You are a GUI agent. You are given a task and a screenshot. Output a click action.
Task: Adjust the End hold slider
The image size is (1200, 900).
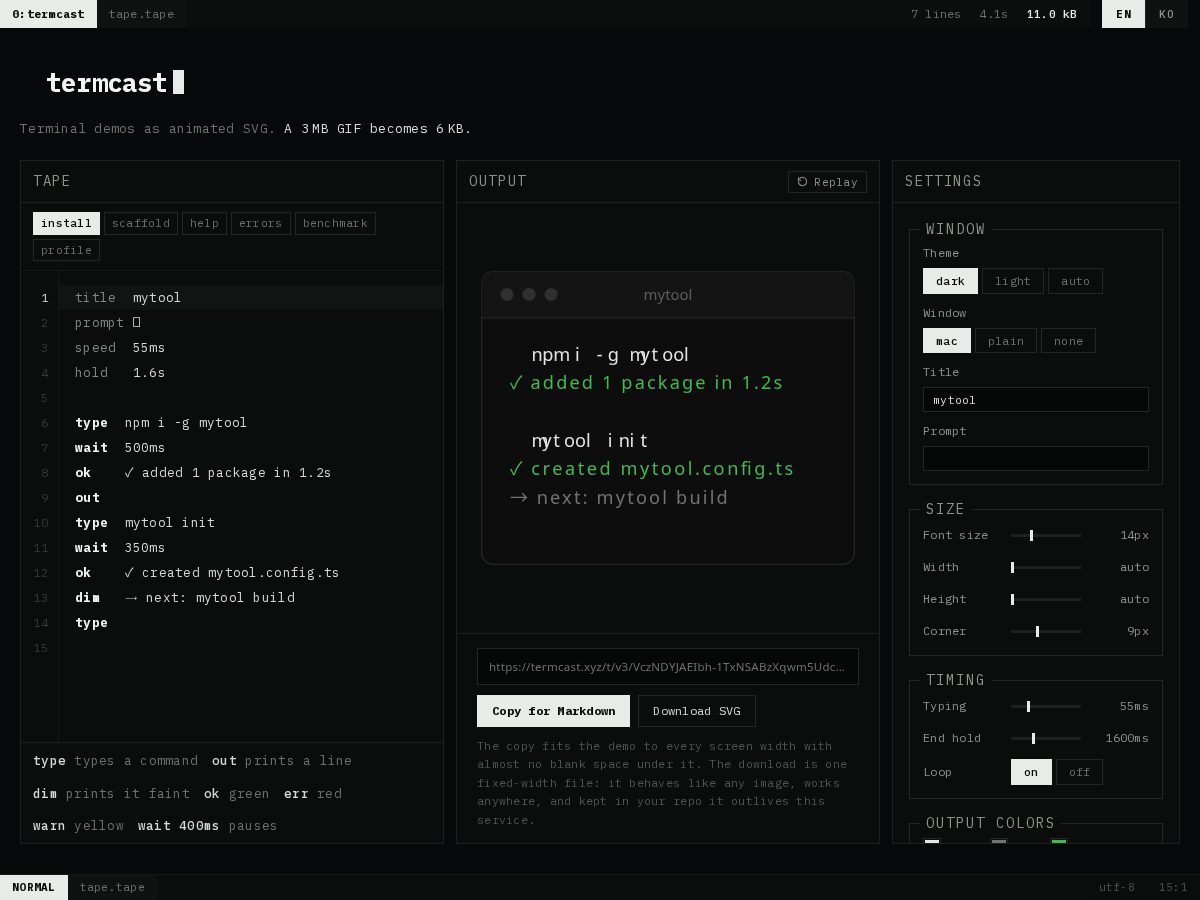click(x=1045, y=738)
